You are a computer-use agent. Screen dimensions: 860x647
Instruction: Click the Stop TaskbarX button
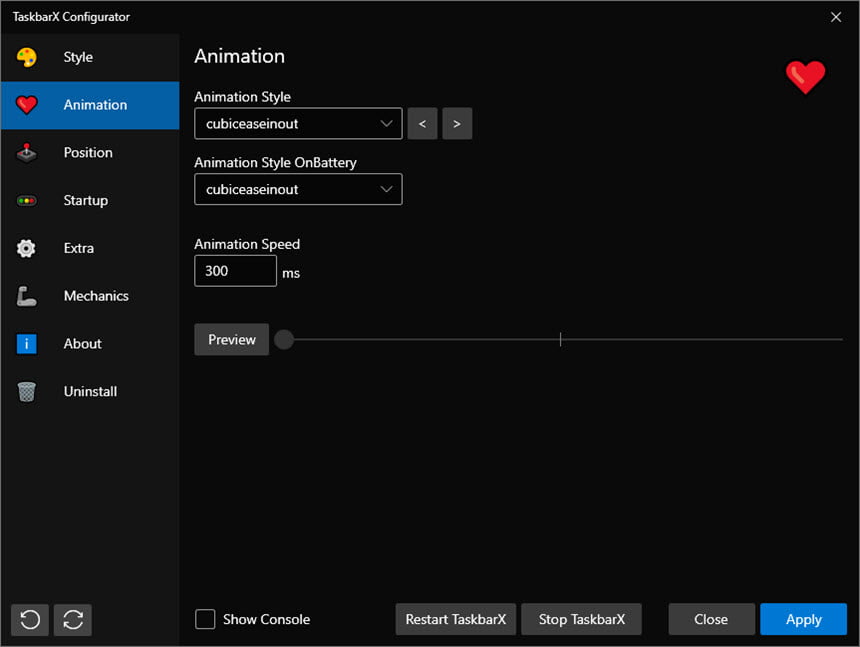point(581,619)
